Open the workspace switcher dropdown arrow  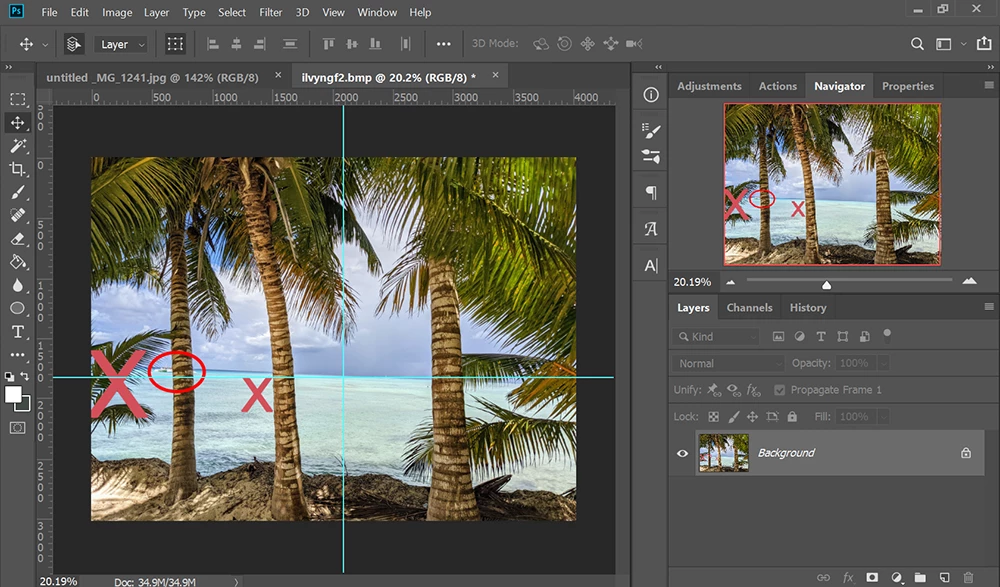tap(963, 44)
